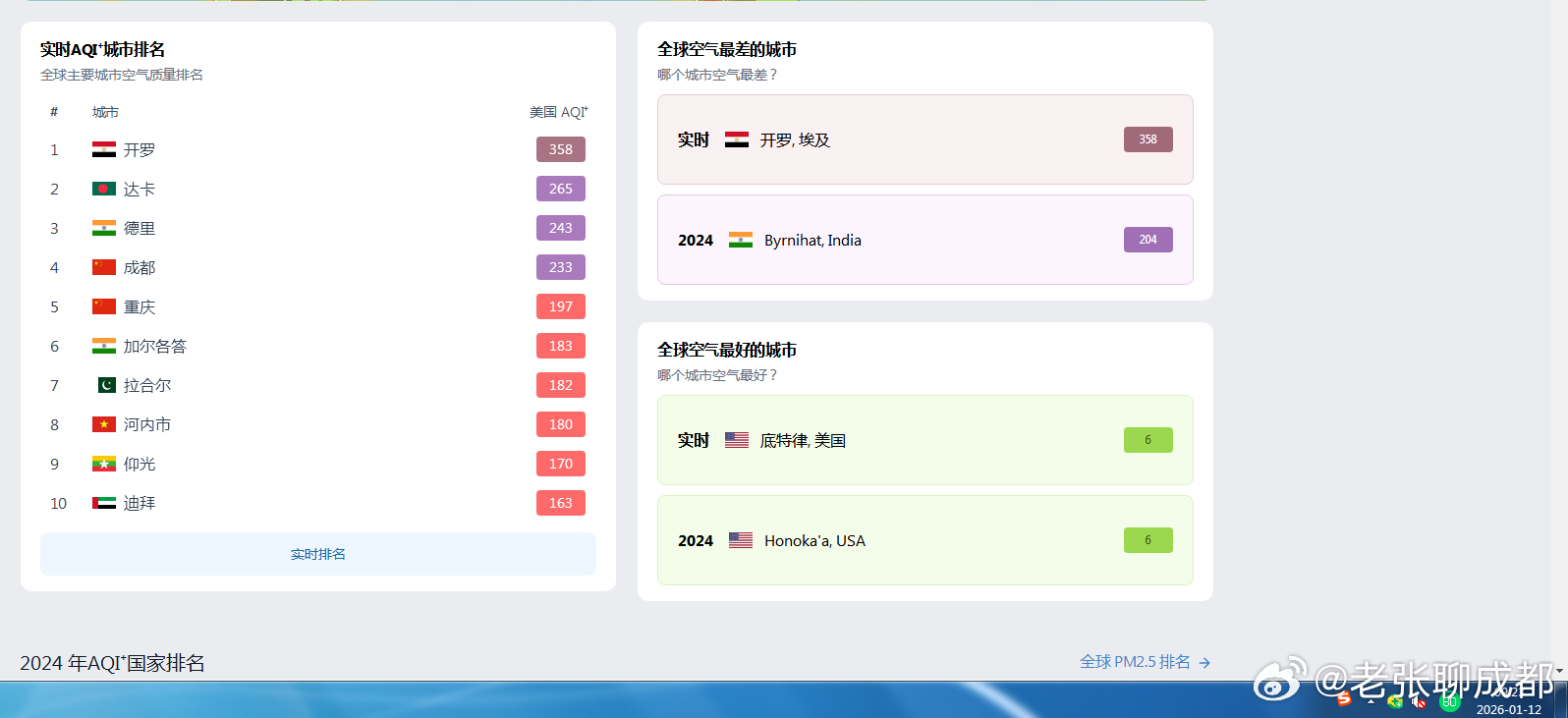
Task: Click the US flag in the Honoka'a card
Action: (x=741, y=540)
